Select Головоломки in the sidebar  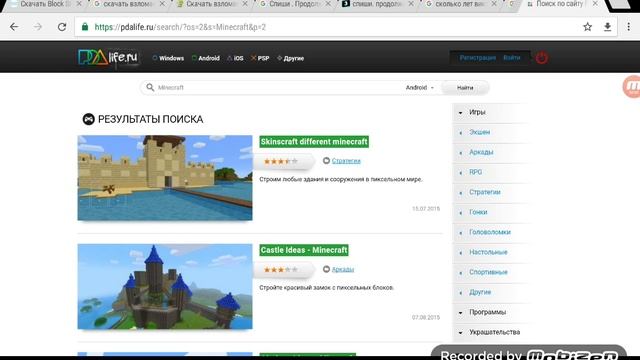coord(490,232)
